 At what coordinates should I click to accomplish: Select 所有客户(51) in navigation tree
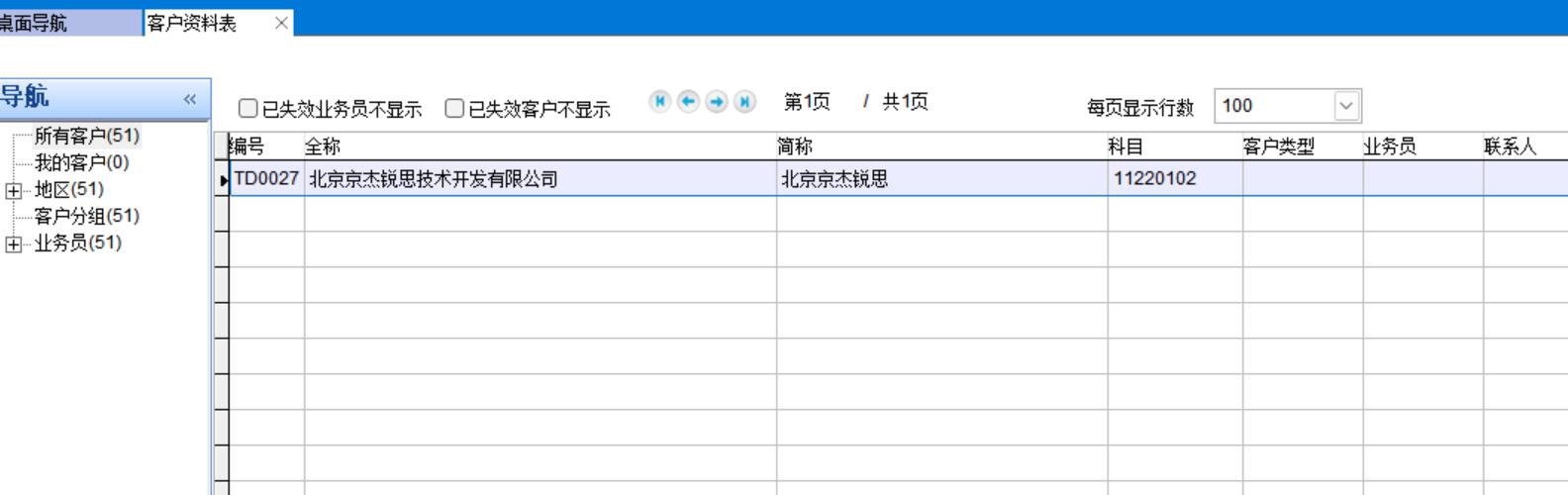[87, 136]
